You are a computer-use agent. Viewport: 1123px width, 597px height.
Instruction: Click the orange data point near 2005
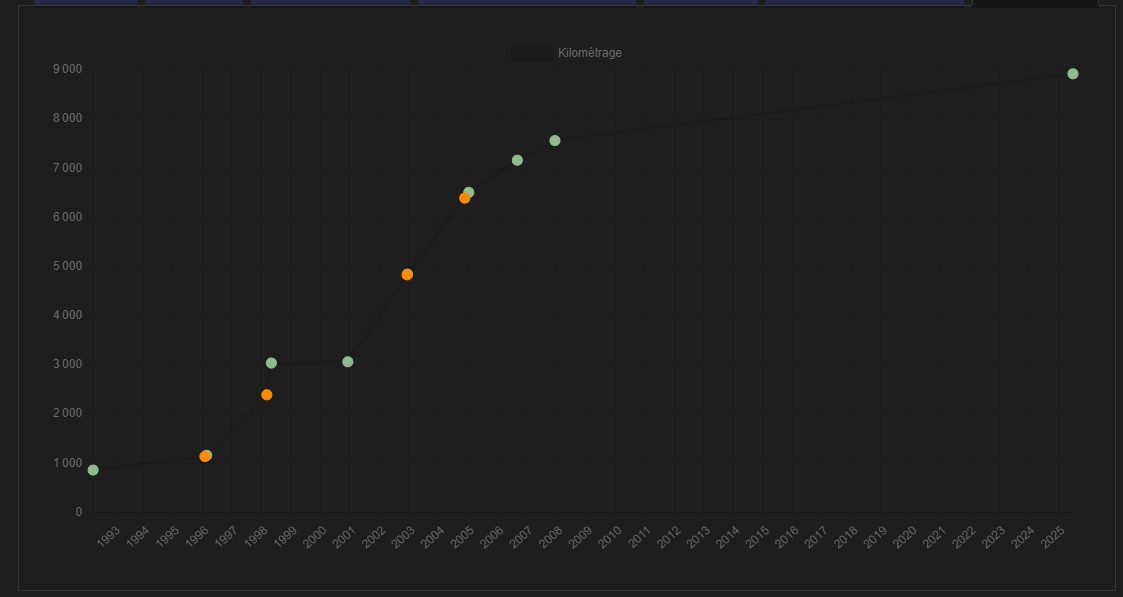[x=464, y=198]
